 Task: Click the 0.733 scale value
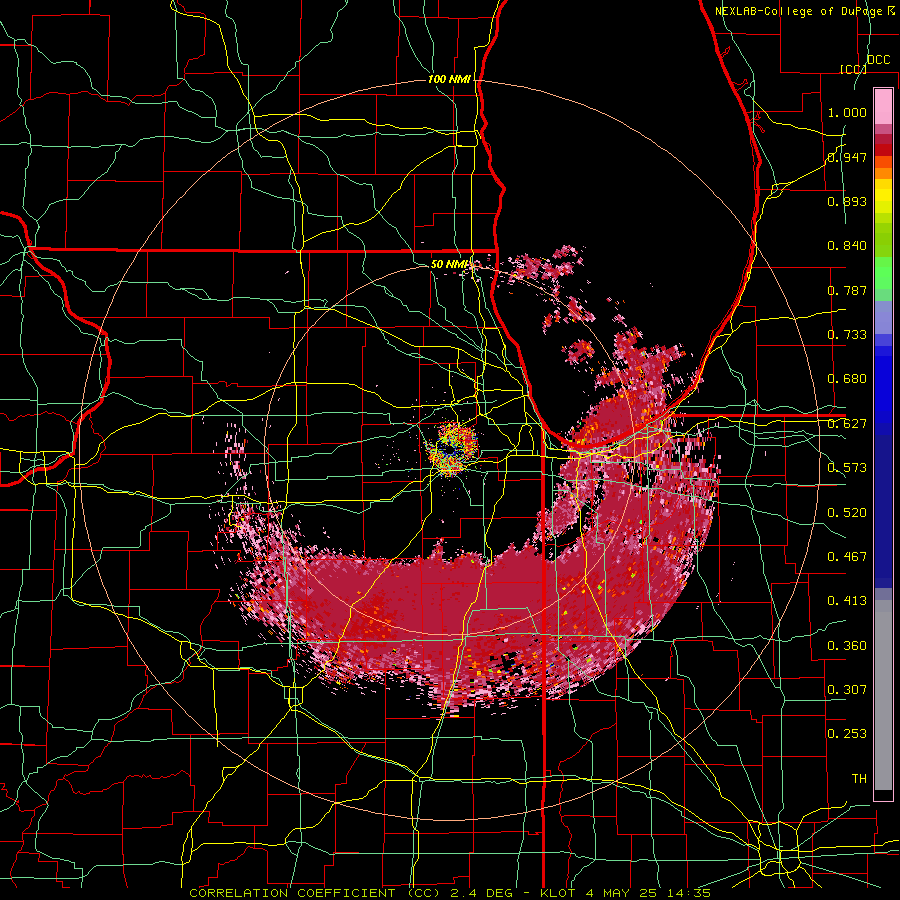point(847,335)
